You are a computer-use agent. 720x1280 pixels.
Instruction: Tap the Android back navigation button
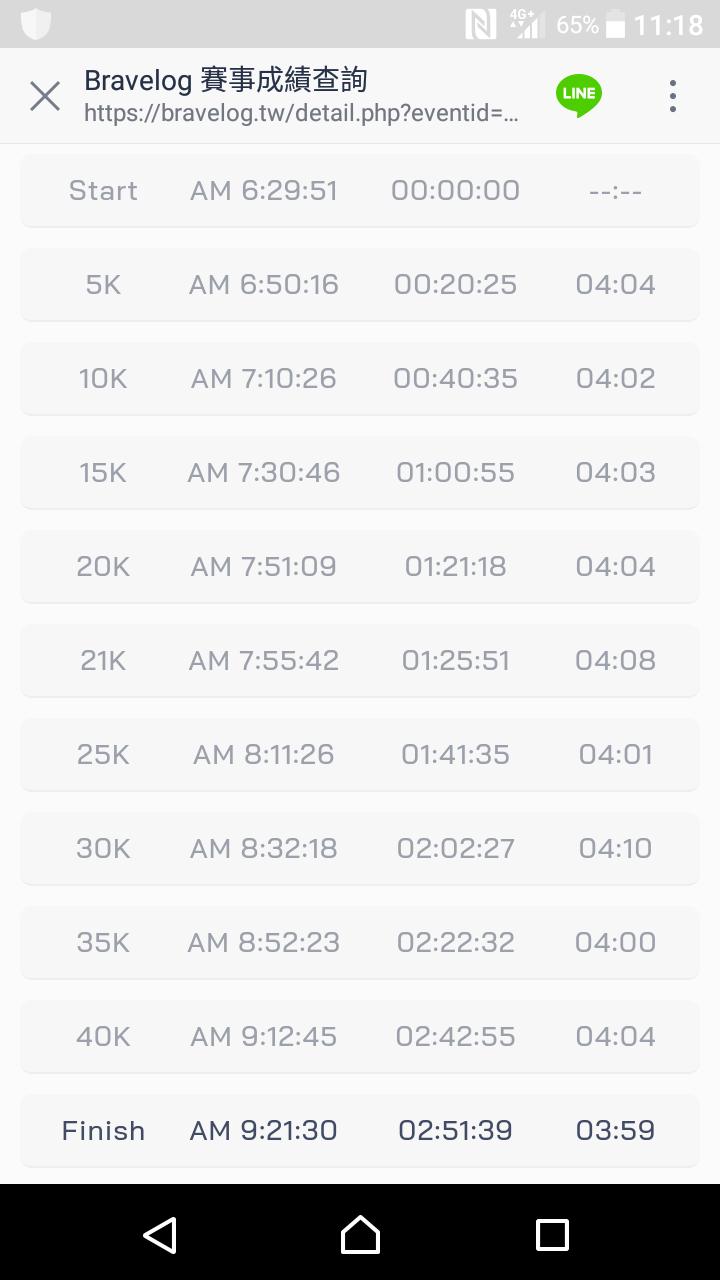click(160, 1234)
